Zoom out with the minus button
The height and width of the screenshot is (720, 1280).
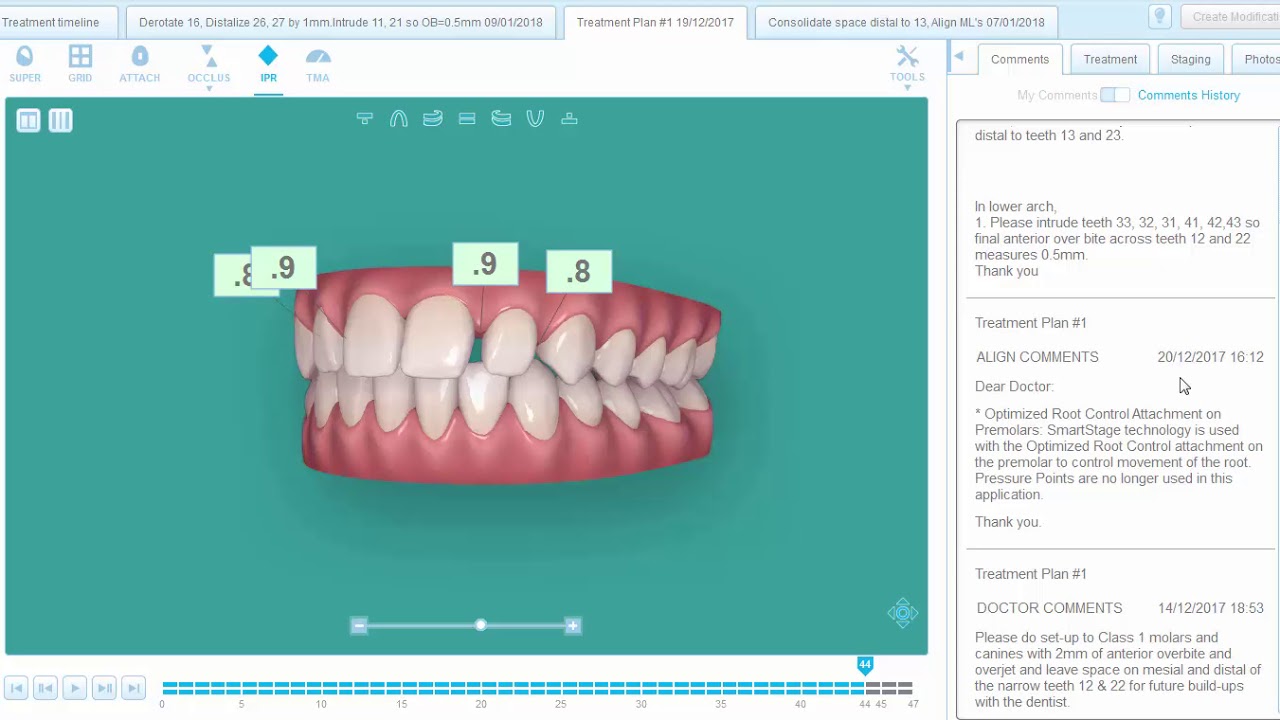pyautogui.click(x=359, y=626)
